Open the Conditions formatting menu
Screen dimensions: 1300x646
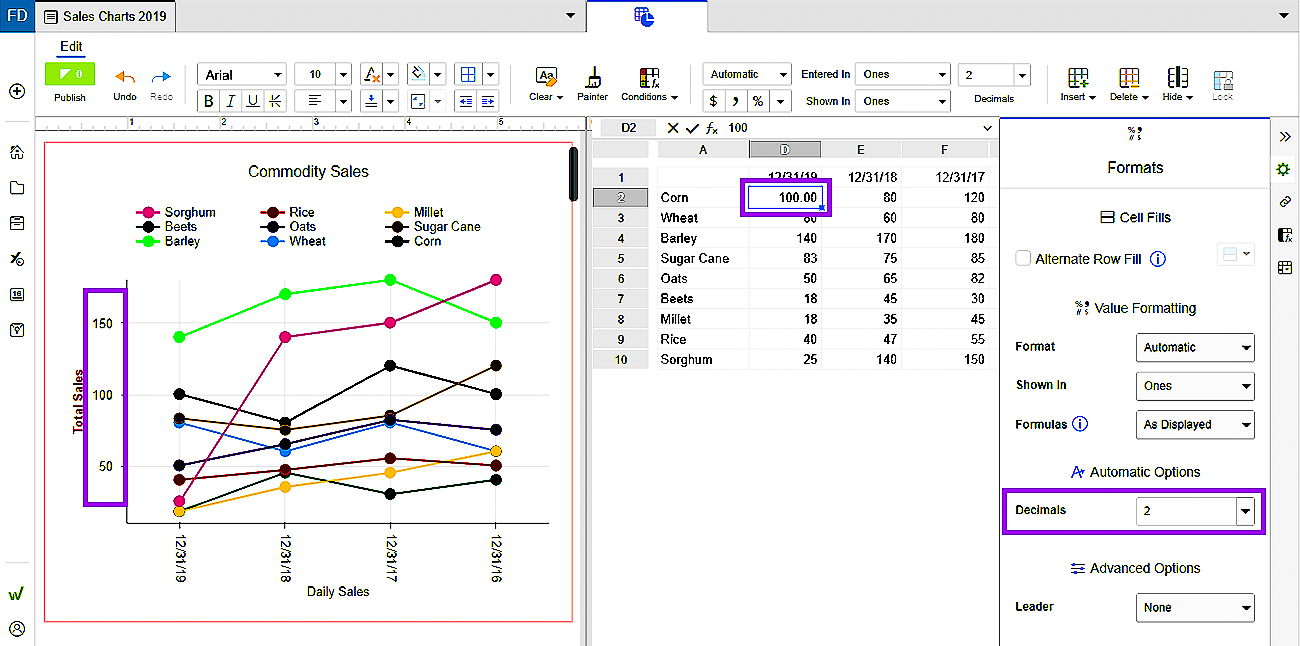pyautogui.click(x=649, y=83)
